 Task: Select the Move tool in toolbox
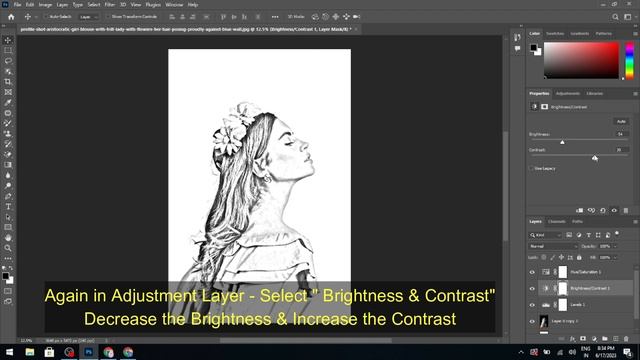tap(8, 40)
